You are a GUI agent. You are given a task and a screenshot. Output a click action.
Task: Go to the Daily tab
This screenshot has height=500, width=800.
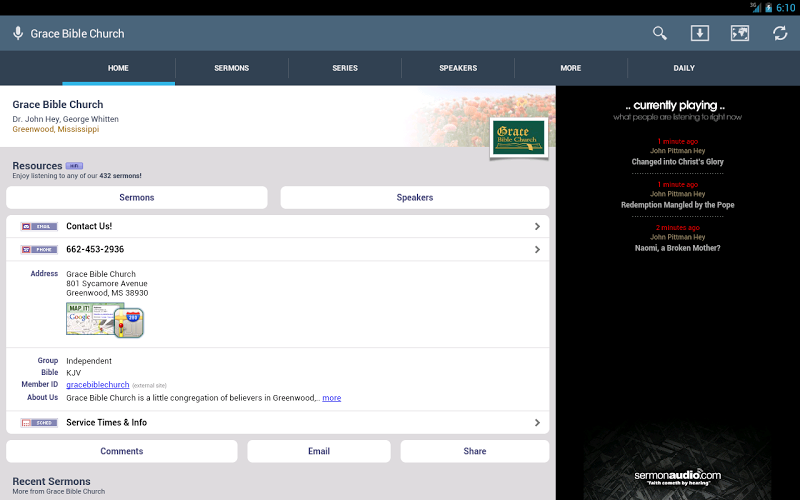point(684,68)
